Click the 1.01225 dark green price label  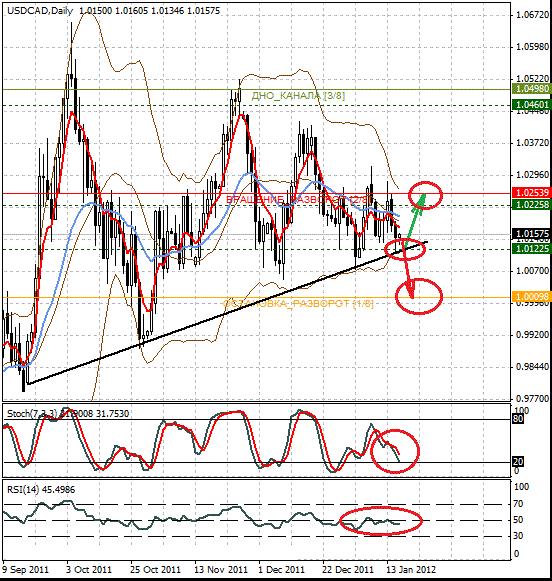[x=532, y=249]
